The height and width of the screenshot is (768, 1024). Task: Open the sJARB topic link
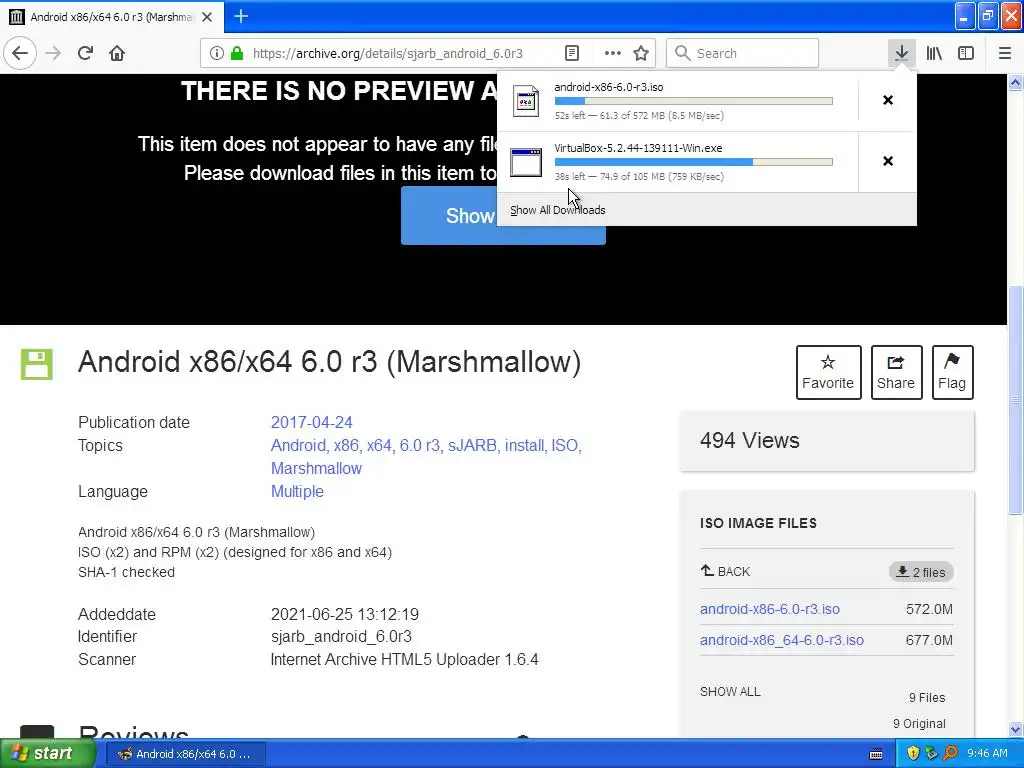pos(473,445)
